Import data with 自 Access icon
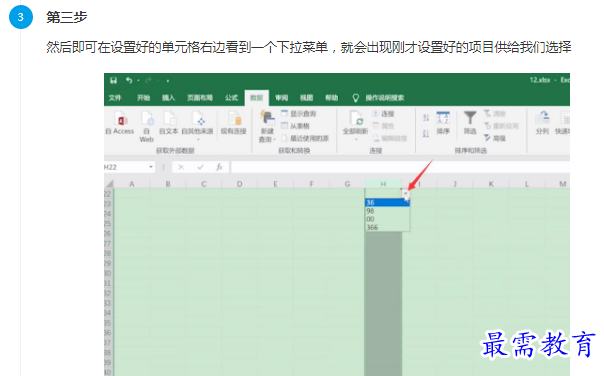The image size is (604, 376). [120, 123]
